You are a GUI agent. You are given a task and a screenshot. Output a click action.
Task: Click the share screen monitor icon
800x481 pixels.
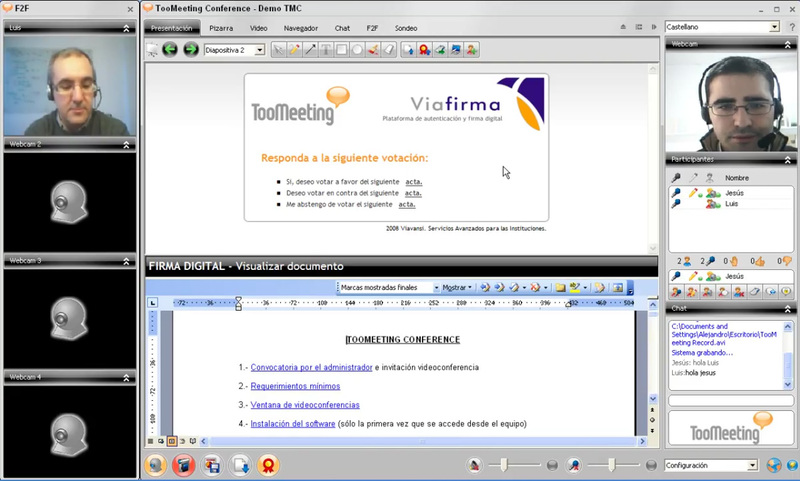[456, 49]
